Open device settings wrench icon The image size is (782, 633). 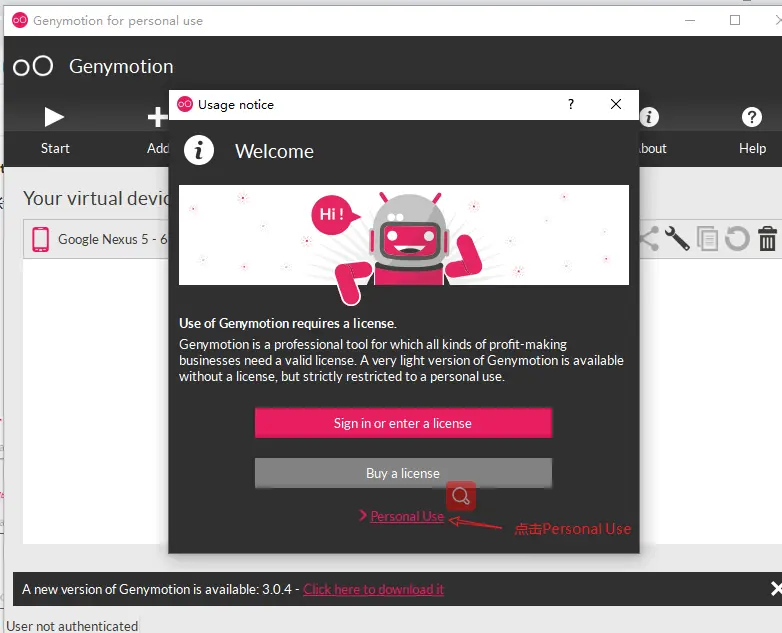[677, 238]
